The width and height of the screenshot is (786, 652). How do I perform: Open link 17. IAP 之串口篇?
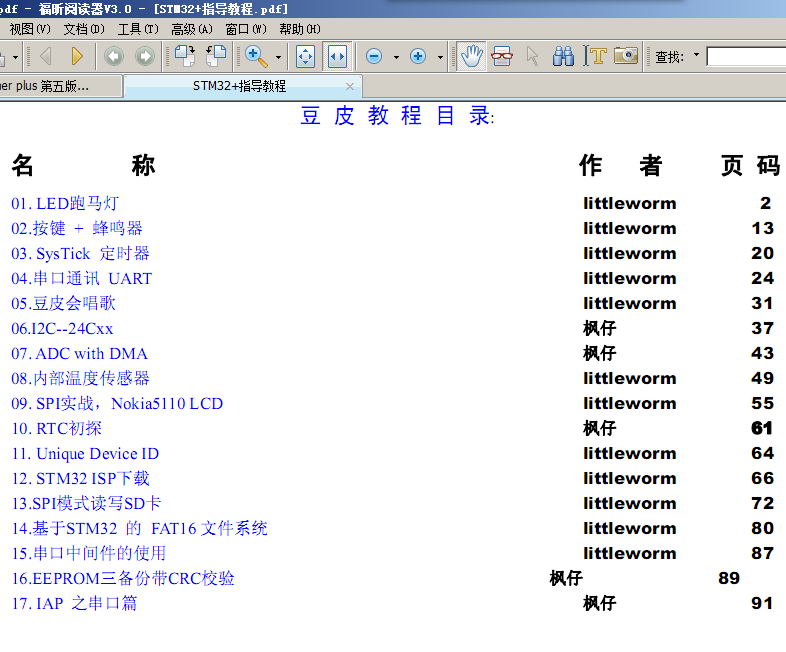pyautogui.click(x=74, y=603)
